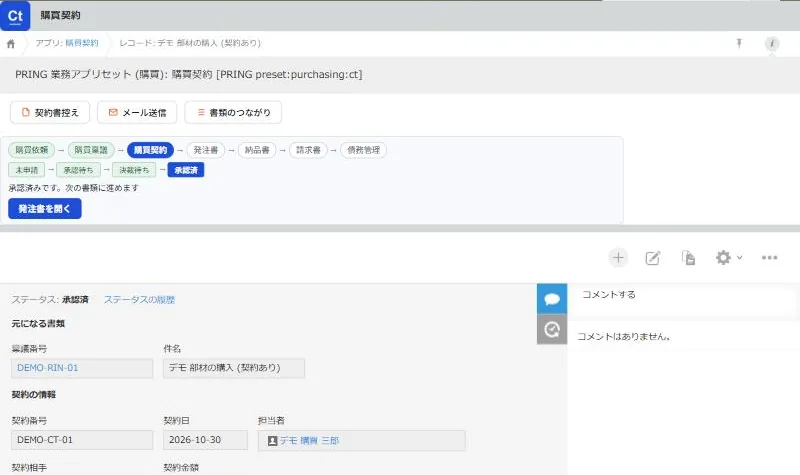Duplicate the record with copy icon

688,258
